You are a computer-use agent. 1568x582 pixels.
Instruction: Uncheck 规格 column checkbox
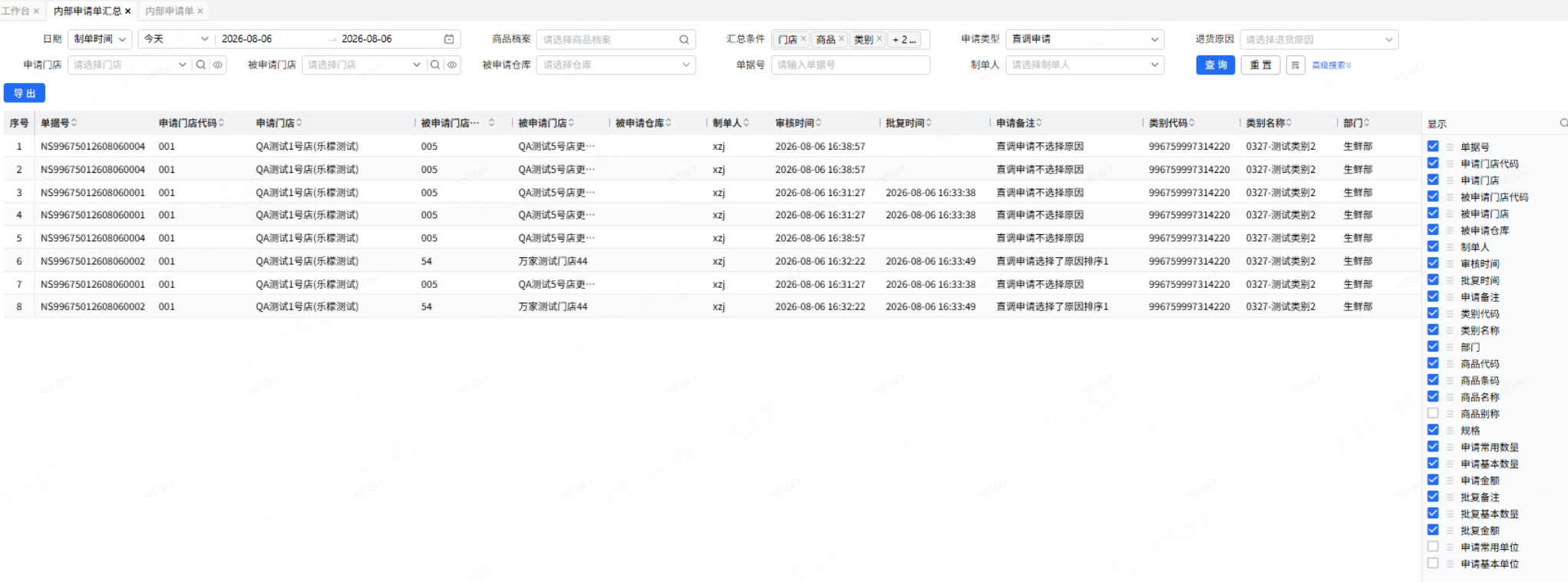(x=1433, y=430)
